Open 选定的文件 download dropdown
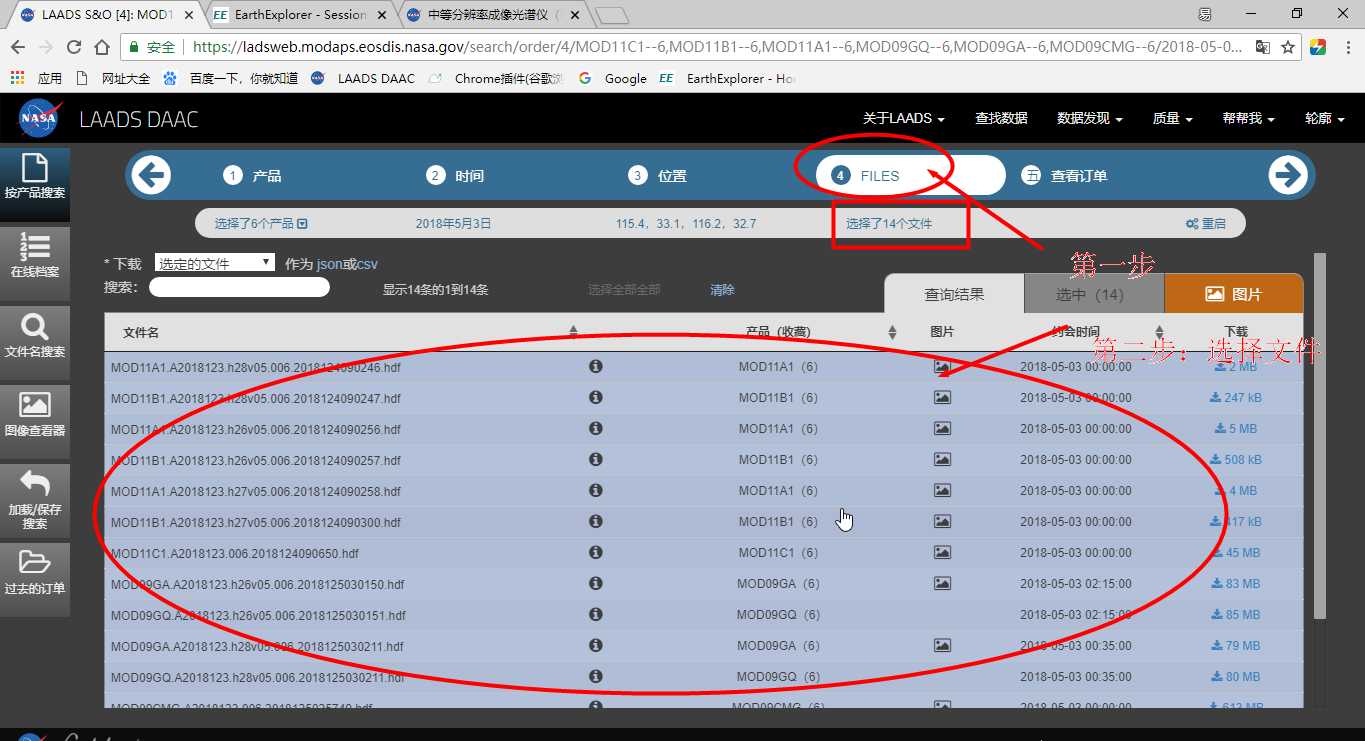Screen dimensions: 1365x741 (215, 263)
